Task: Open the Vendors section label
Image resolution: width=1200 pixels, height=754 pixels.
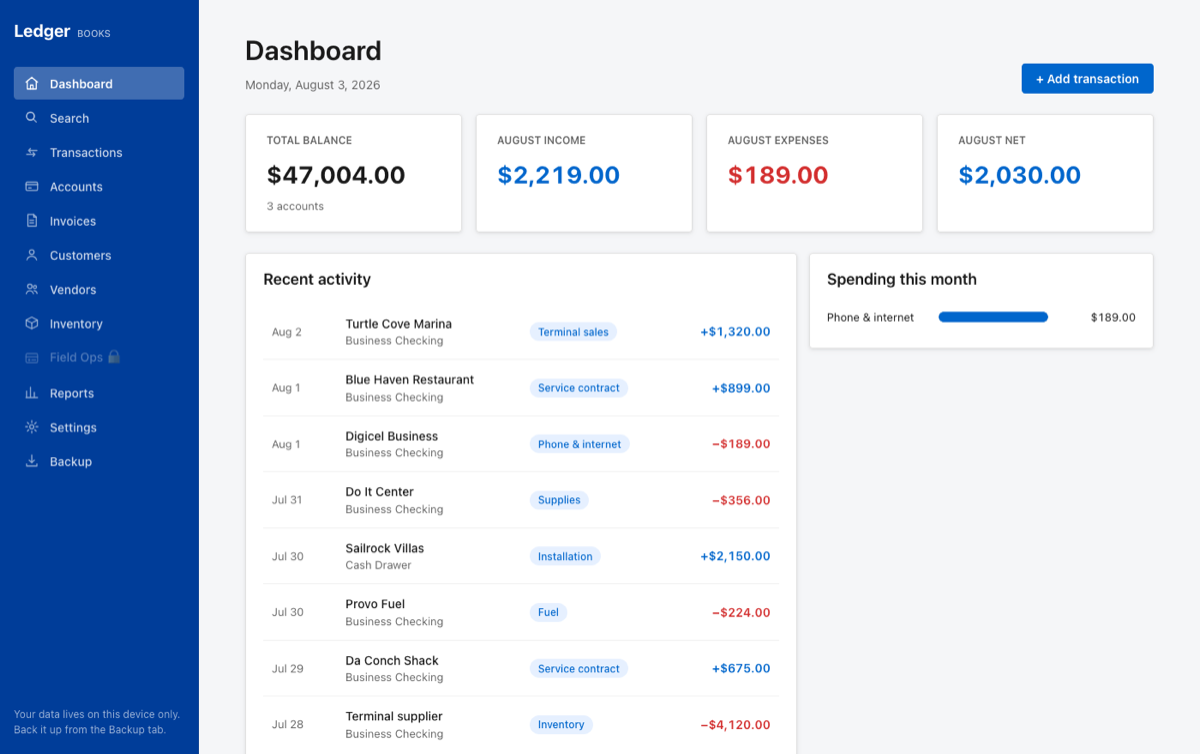Action: tap(73, 290)
